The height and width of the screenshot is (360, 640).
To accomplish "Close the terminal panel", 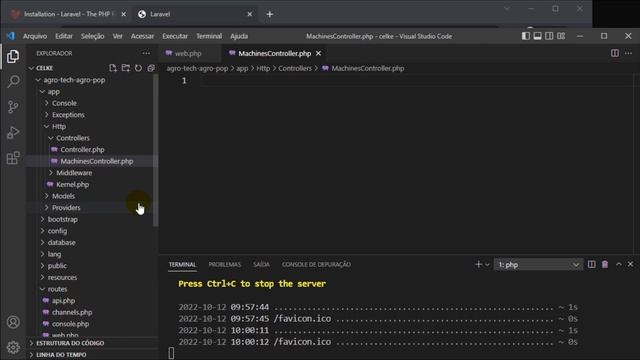I will 630,264.
